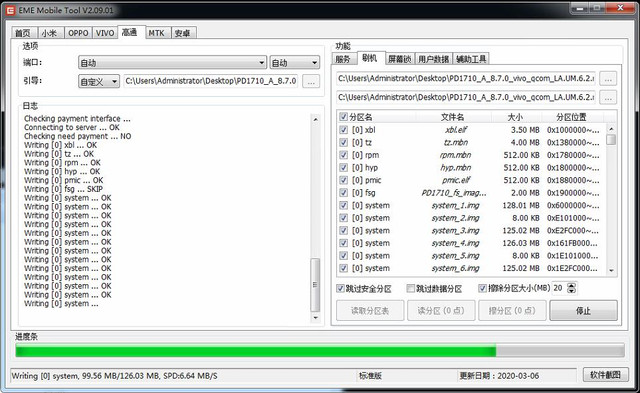
Task: Expand the 引导 自定义 dropdown
Action: pyautogui.click(x=99, y=82)
